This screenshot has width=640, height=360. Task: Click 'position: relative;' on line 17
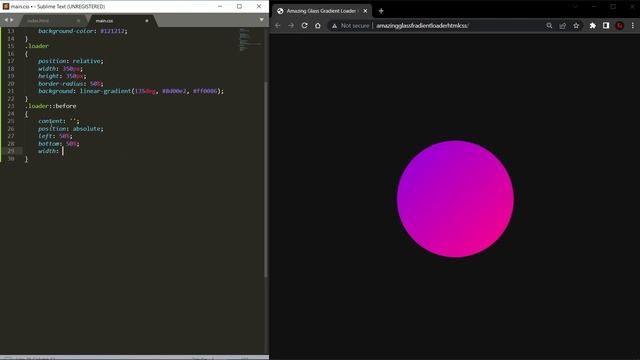click(71, 61)
